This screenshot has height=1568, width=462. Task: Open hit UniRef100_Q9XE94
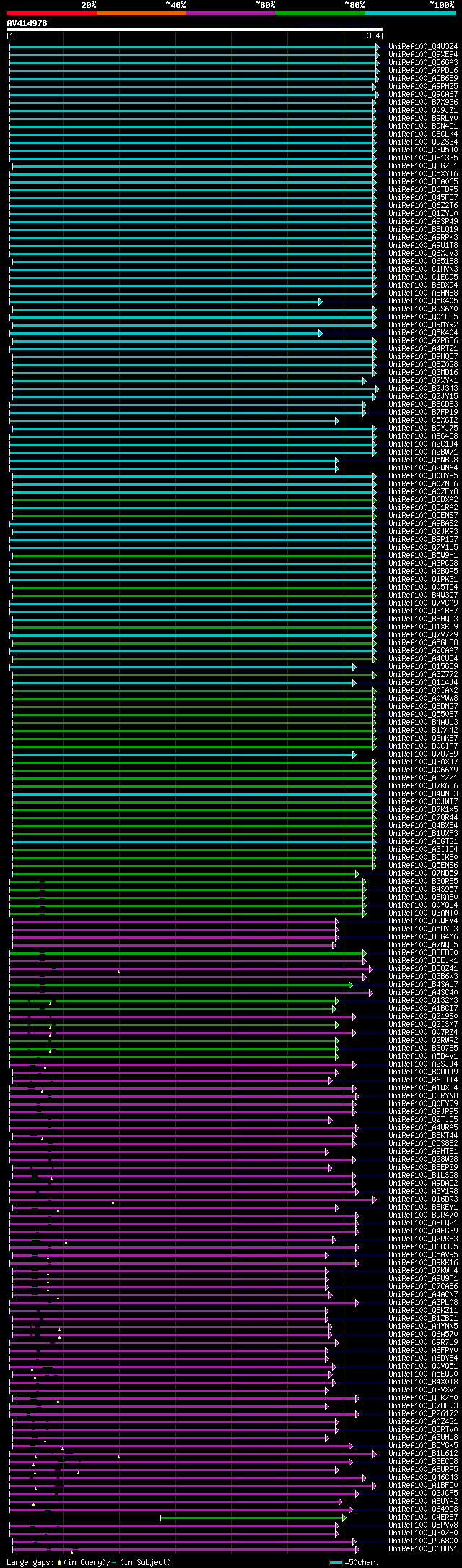coord(423,54)
